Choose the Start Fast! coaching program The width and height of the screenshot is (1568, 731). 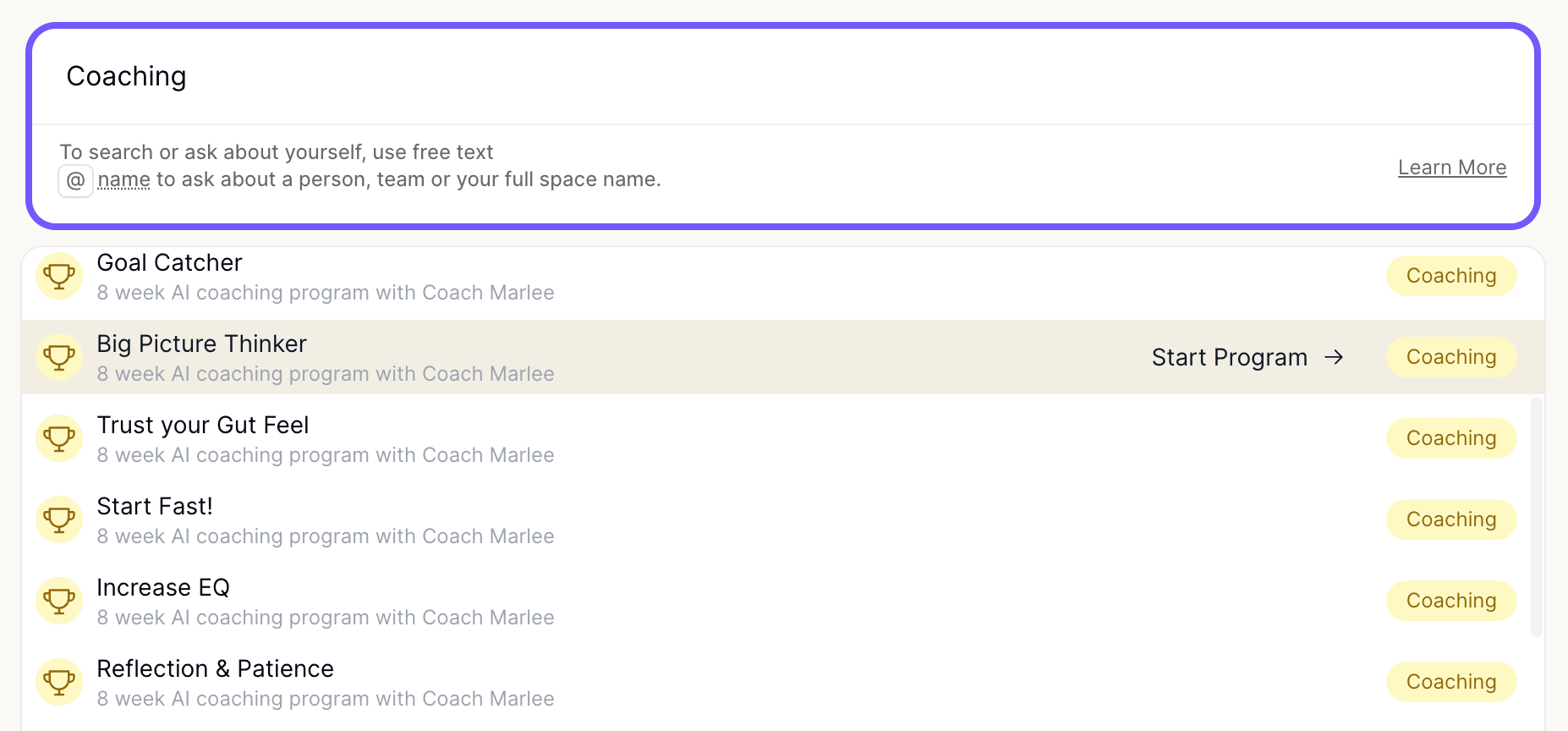point(783,519)
